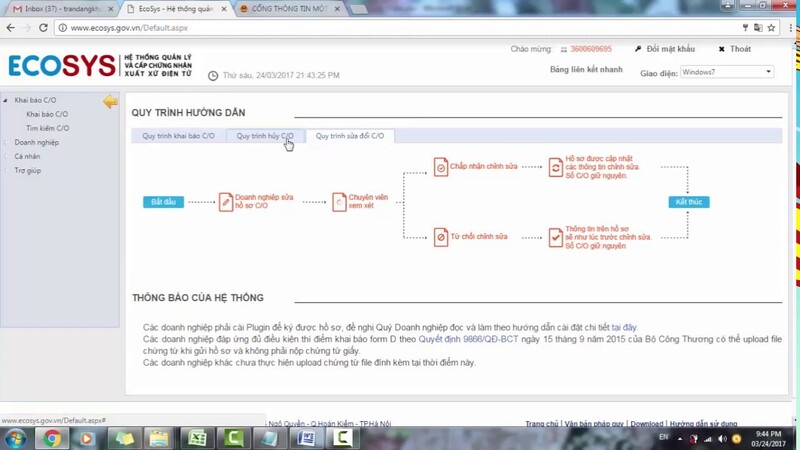The height and width of the screenshot is (450, 800).
Task: Expand the Cá nhân menu node
Action: [6, 157]
